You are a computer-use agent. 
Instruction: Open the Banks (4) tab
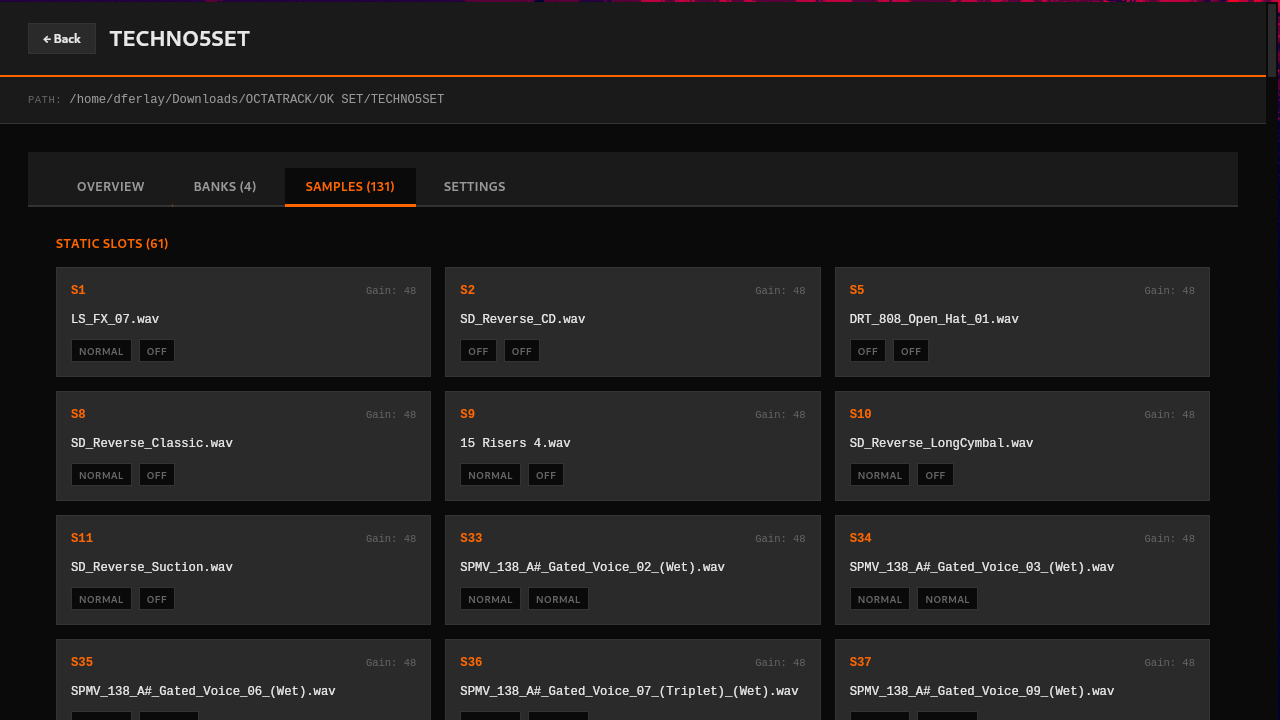(225, 187)
